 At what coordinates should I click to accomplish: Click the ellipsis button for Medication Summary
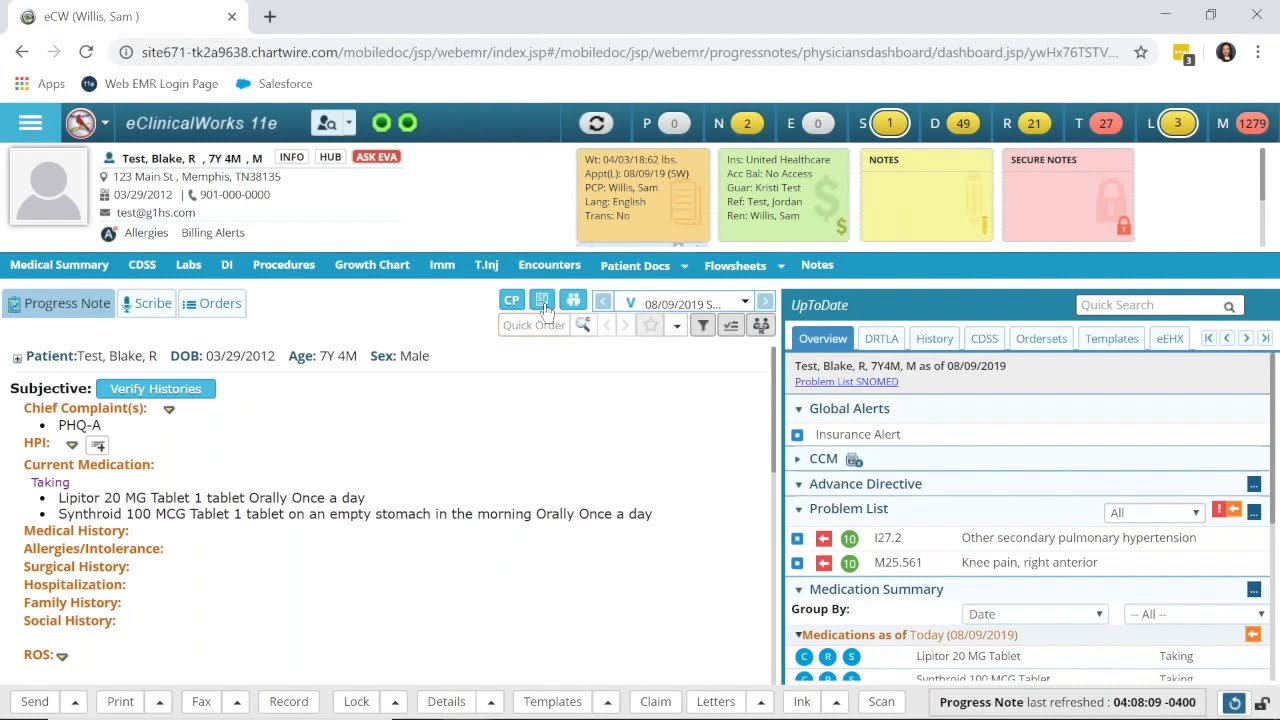click(x=1254, y=590)
